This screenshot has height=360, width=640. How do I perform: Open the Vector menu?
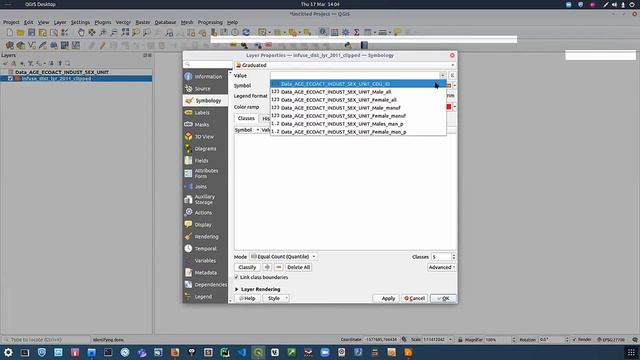[123, 22]
